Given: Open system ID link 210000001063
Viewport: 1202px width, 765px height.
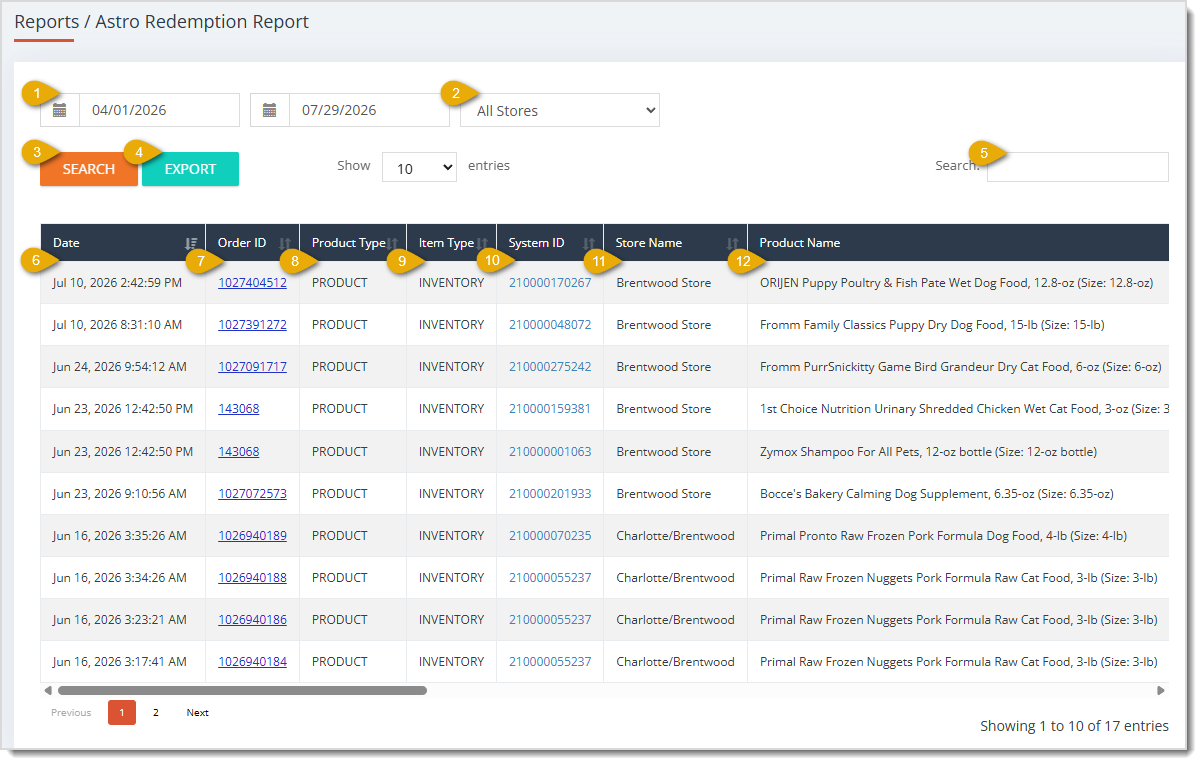Looking at the screenshot, I should pyautogui.click(x=550, y=452).
